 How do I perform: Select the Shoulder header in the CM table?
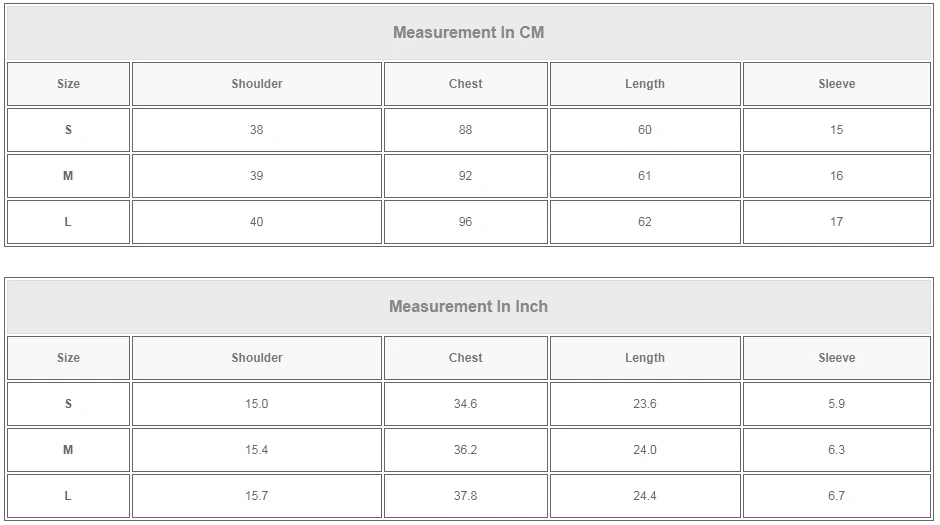257,84
